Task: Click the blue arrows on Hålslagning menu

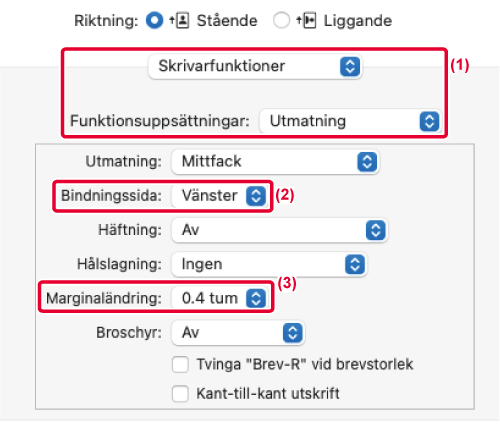Action: pyautogui.click(x=355, y=264)
